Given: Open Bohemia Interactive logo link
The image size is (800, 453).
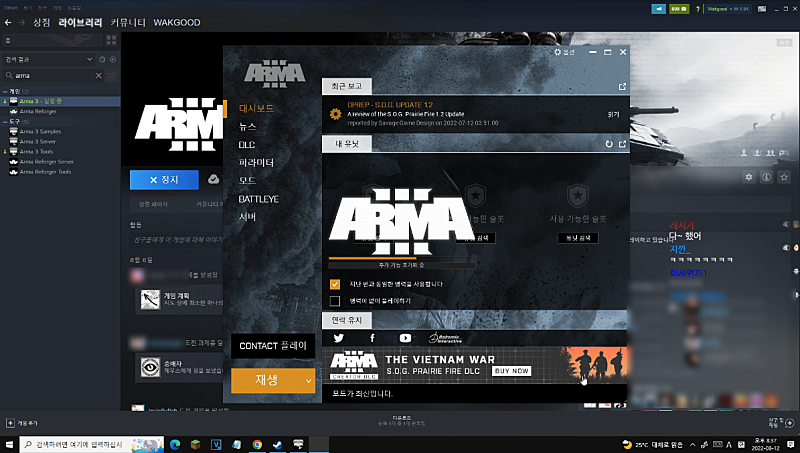Looking at the screenshot, I should 445,338.
